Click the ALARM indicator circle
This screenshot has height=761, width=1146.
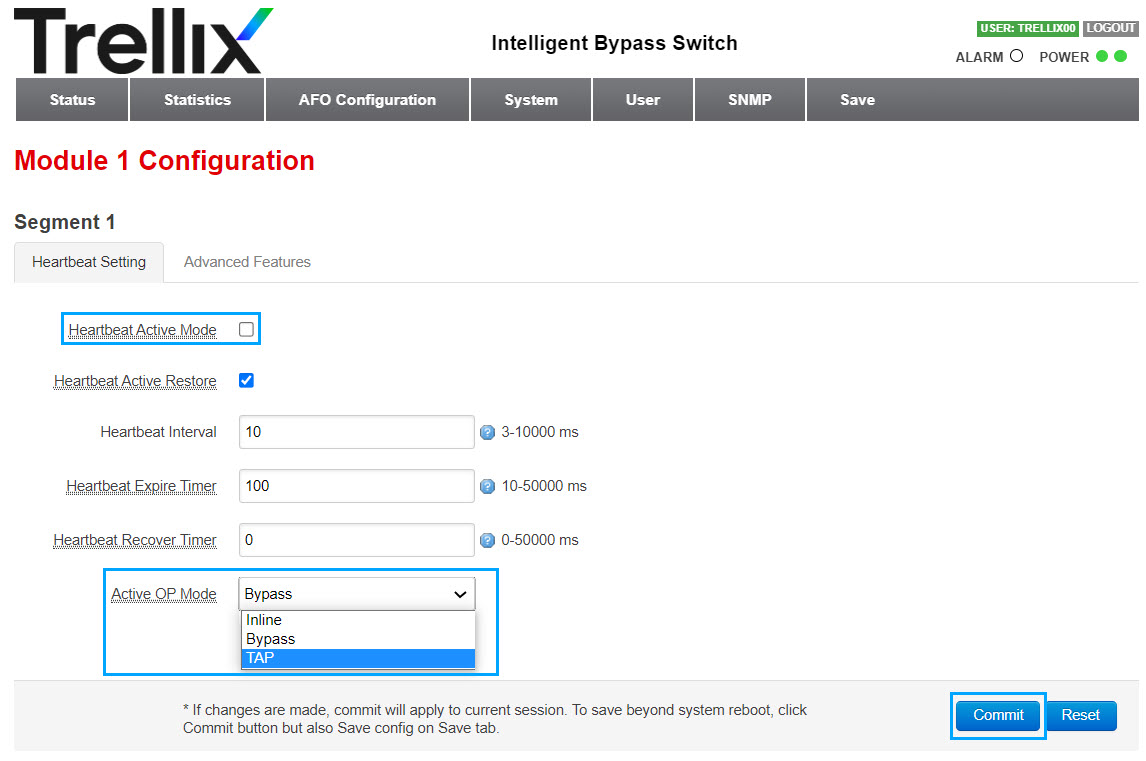tap(1016, 56)
